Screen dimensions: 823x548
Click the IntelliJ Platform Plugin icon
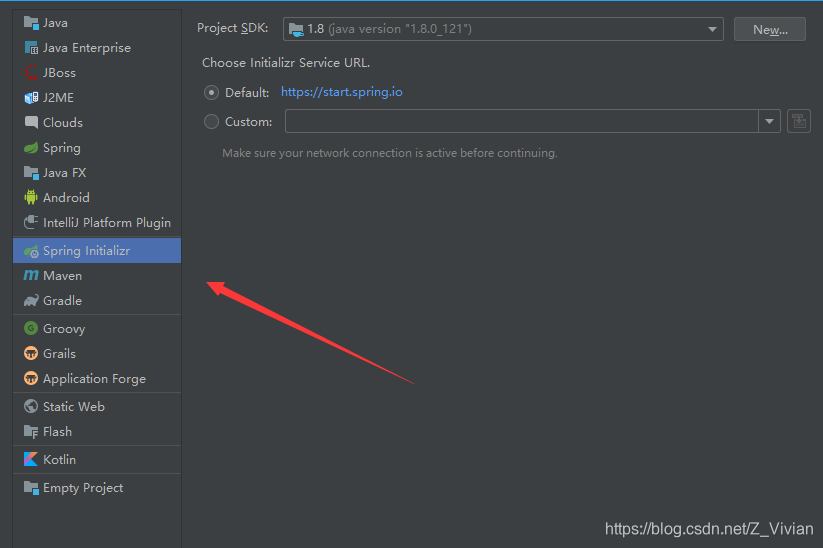point(31,223)
